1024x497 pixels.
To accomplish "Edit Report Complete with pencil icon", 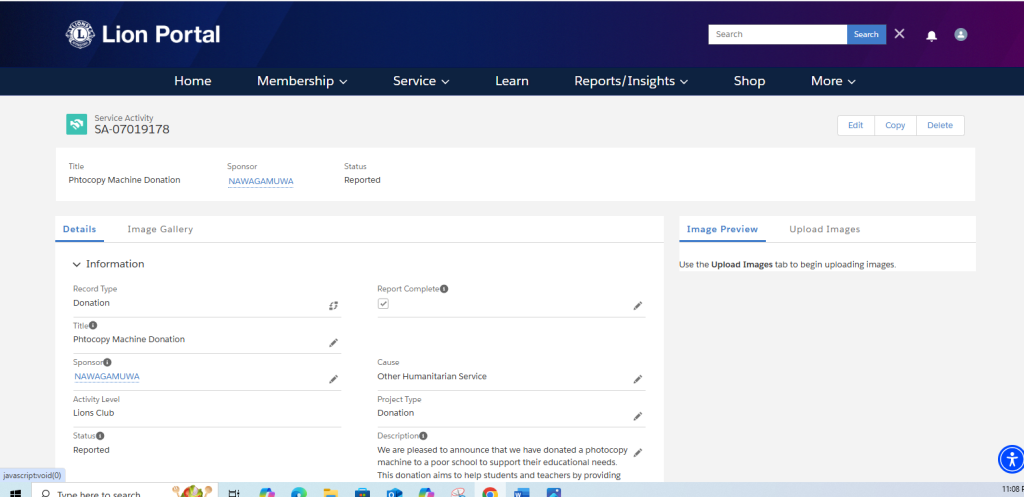I will point(637,306).
